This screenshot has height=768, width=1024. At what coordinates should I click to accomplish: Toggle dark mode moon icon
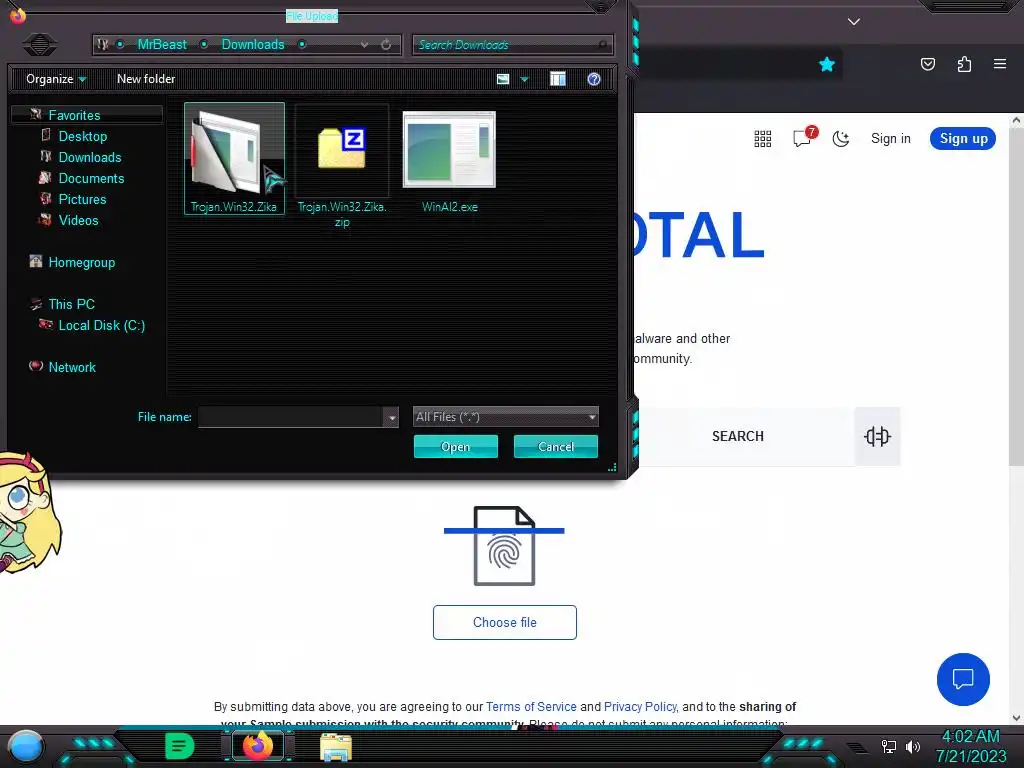tap(841, 138)
